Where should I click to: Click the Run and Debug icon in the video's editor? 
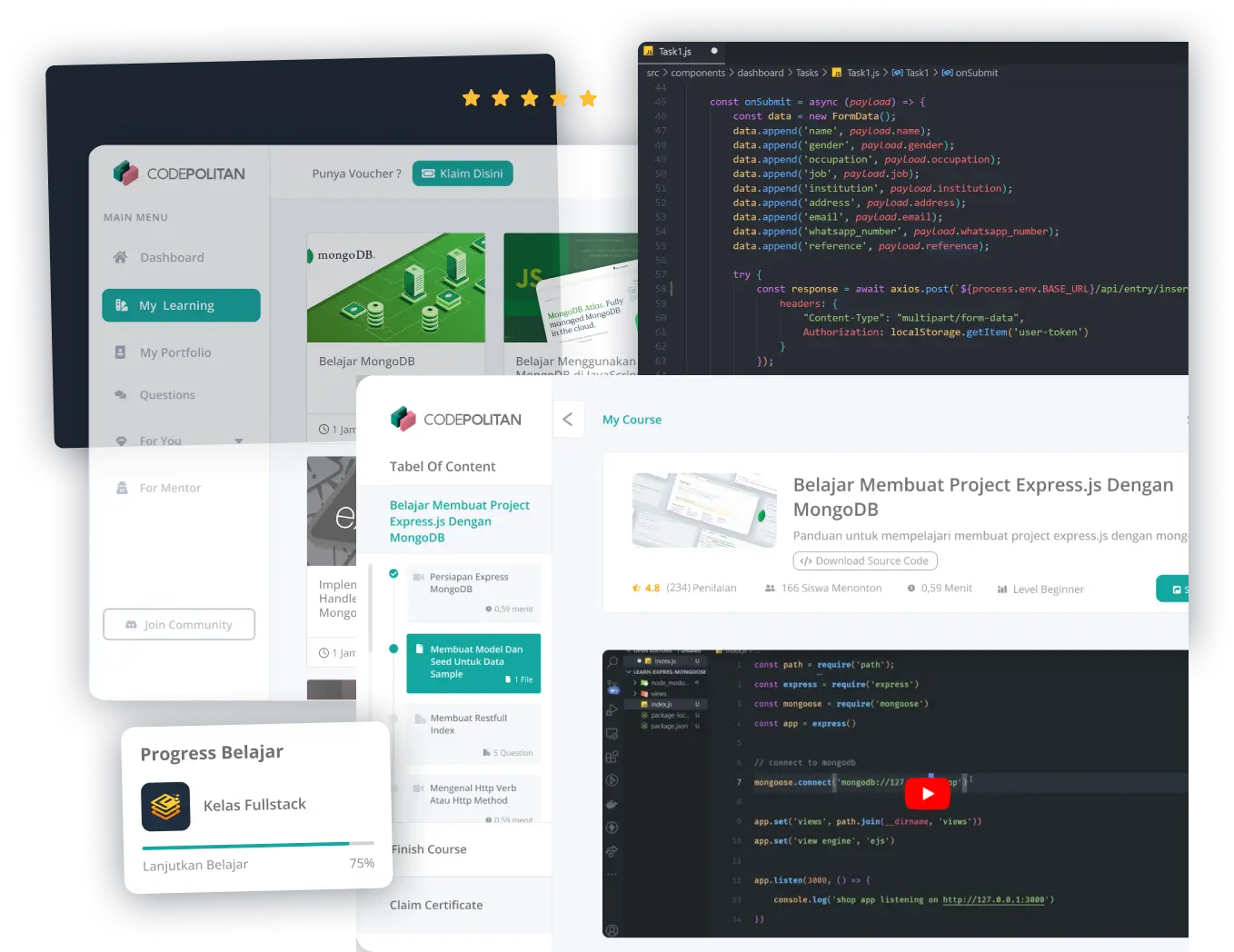612,709
